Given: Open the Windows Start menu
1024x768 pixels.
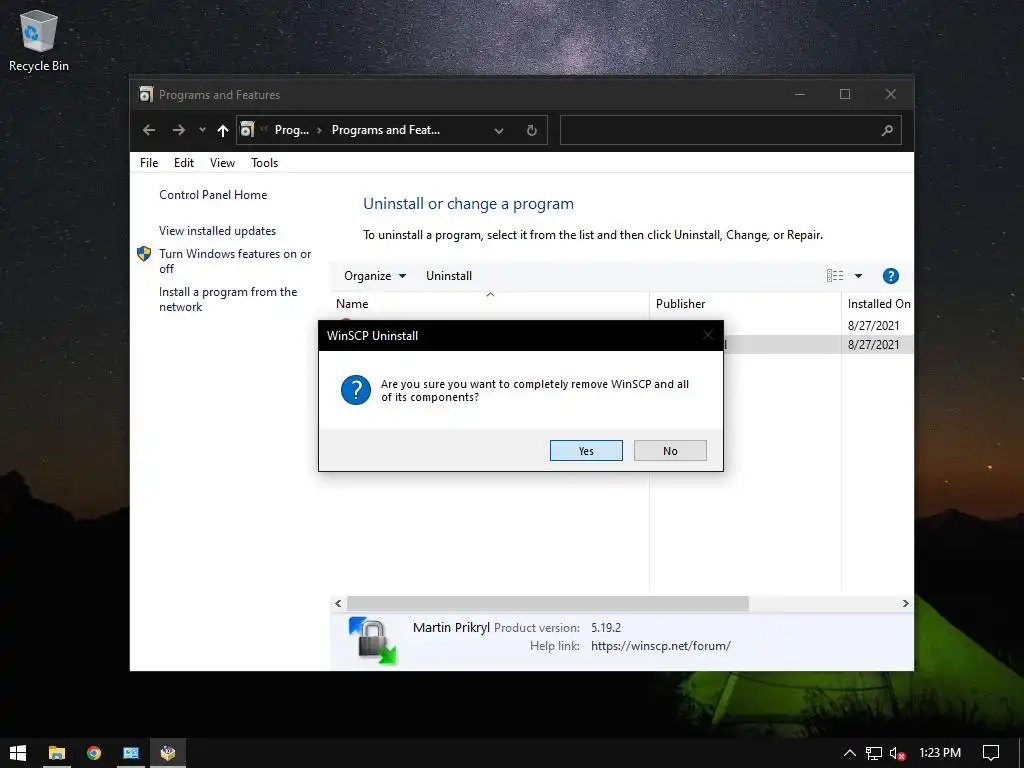Looking at the screenshot, I should (x=18, y=753).
